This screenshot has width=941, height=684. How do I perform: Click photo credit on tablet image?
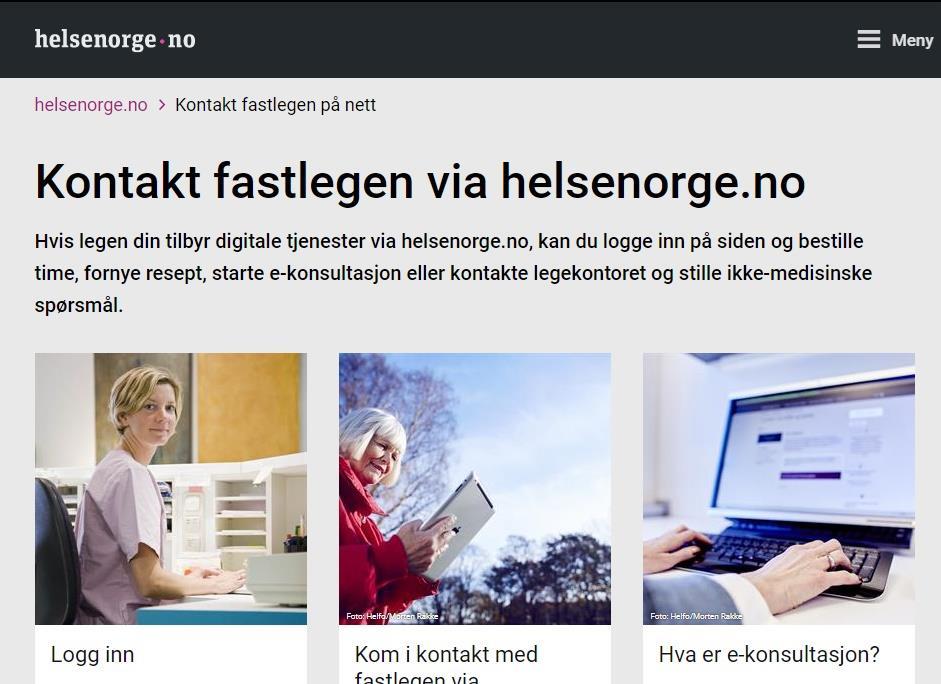tap(392, 616)
